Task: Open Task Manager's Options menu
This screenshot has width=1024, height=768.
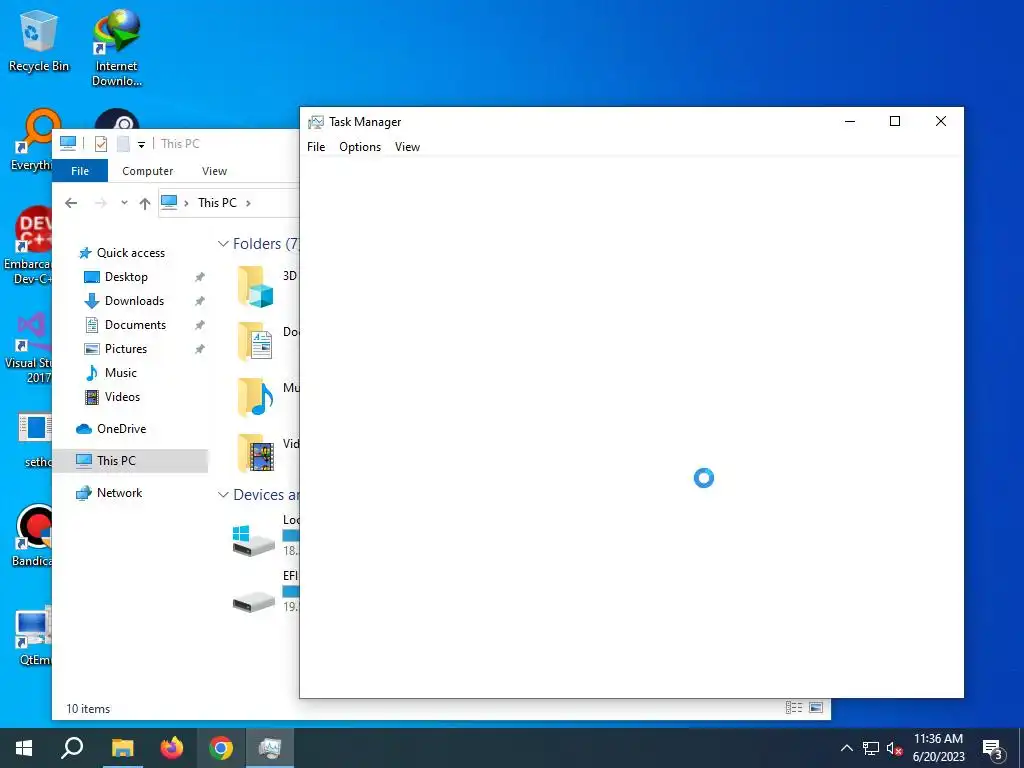Action: click(x=360, y=147)
